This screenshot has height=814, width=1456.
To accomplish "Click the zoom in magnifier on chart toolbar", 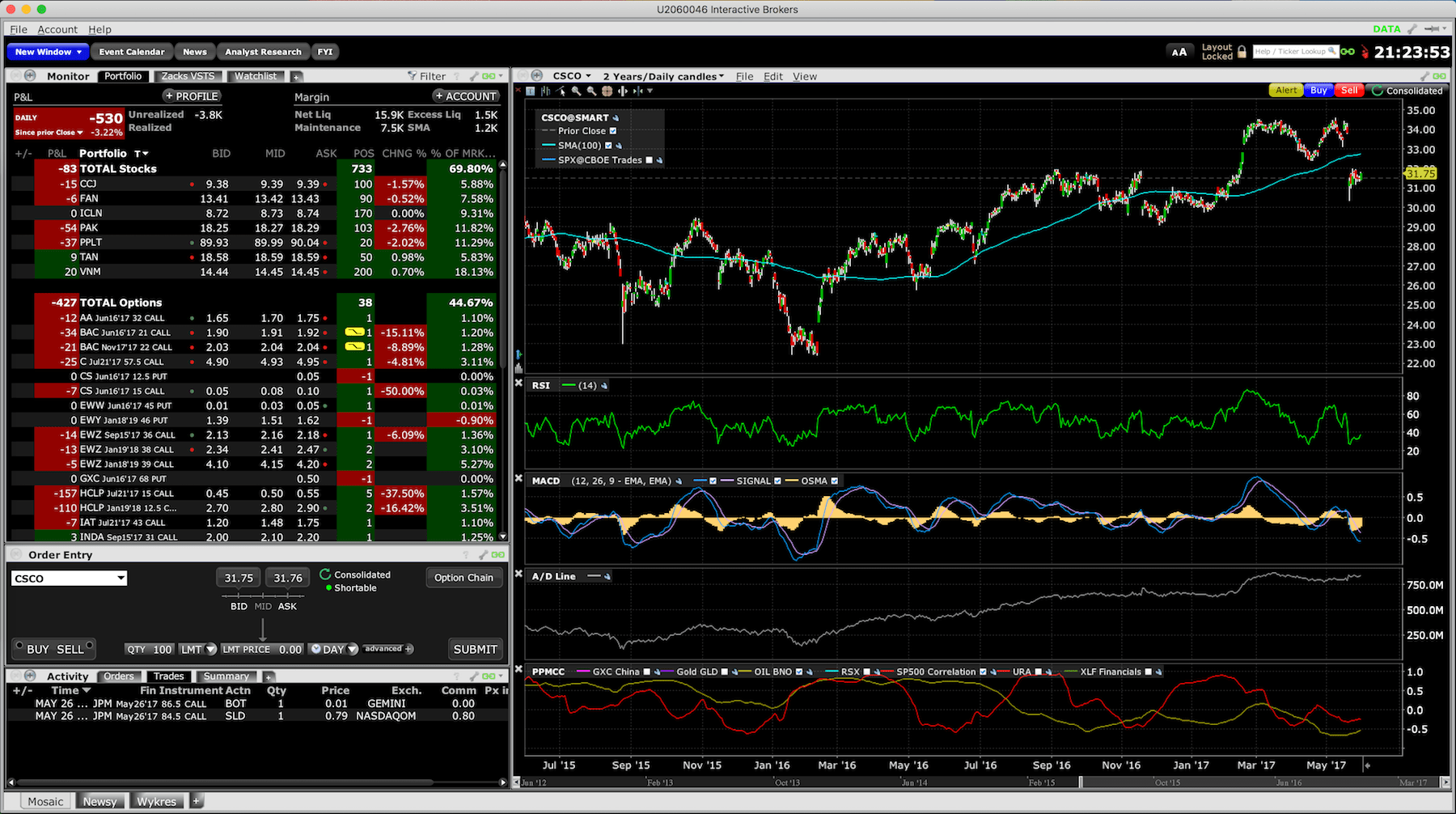I will pyautogui.click(x=576, y=91).
